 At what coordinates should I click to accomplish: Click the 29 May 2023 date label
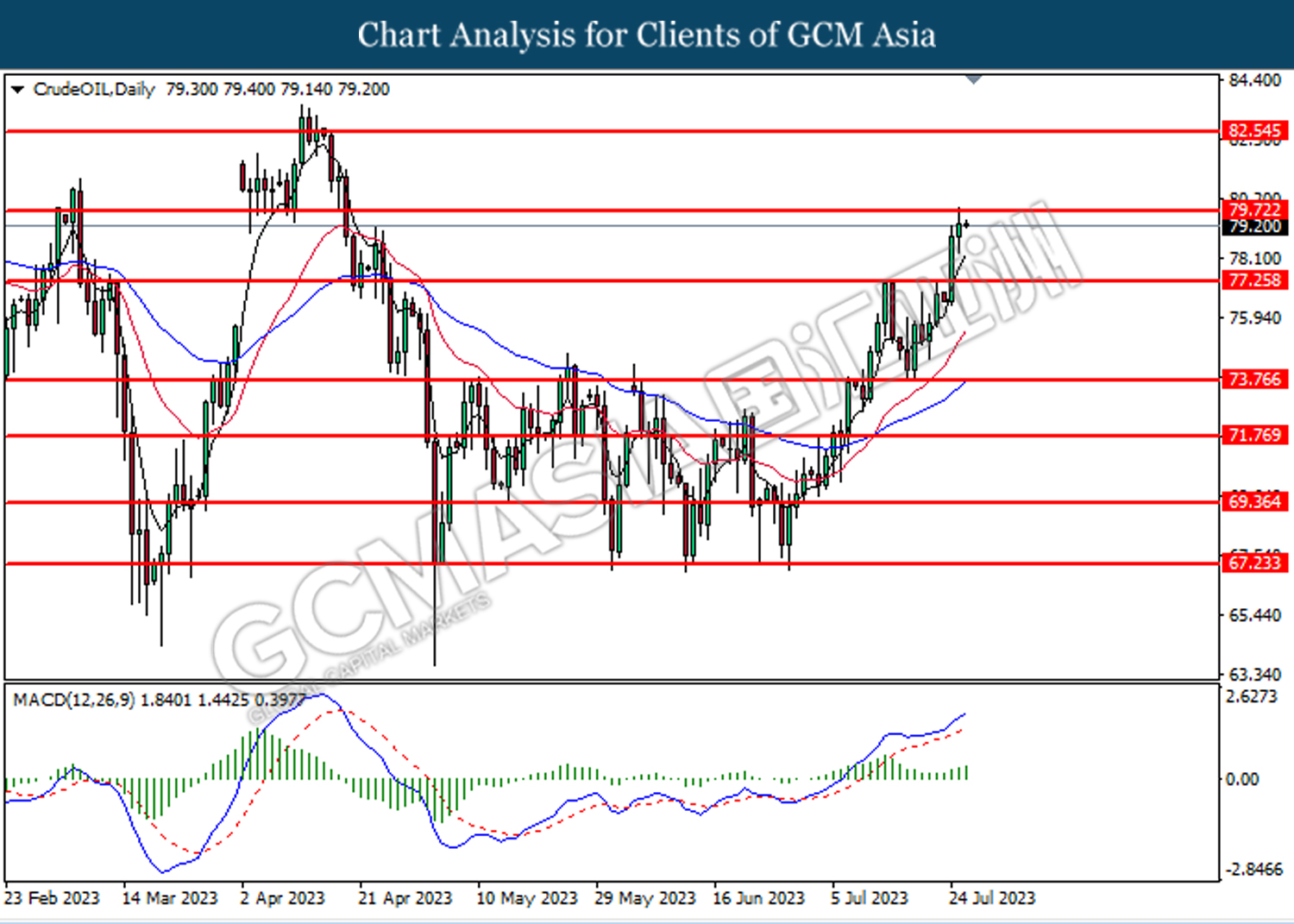coord(644,898)
